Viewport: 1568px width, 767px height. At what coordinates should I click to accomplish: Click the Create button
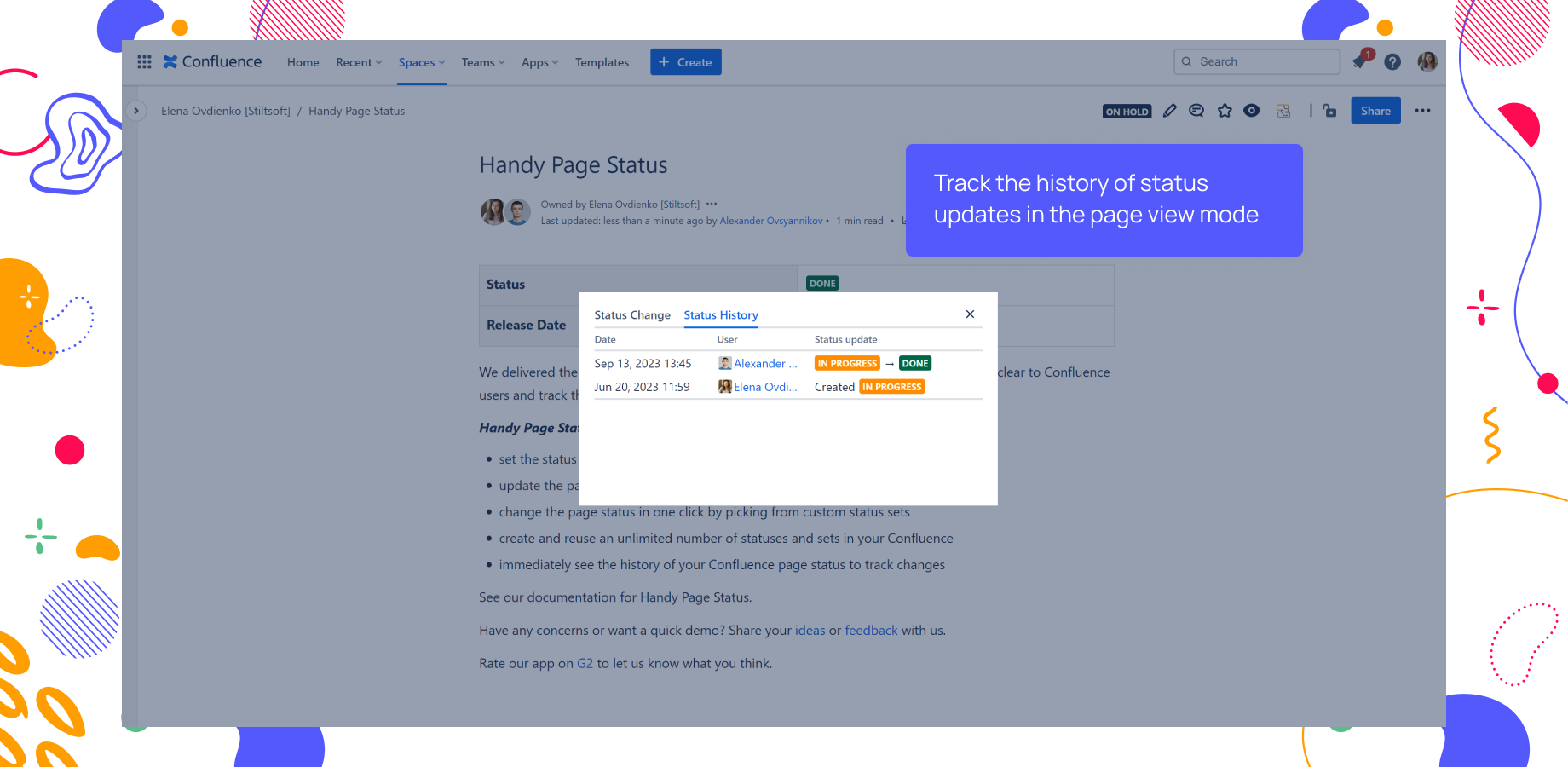[x=686, y=62]
